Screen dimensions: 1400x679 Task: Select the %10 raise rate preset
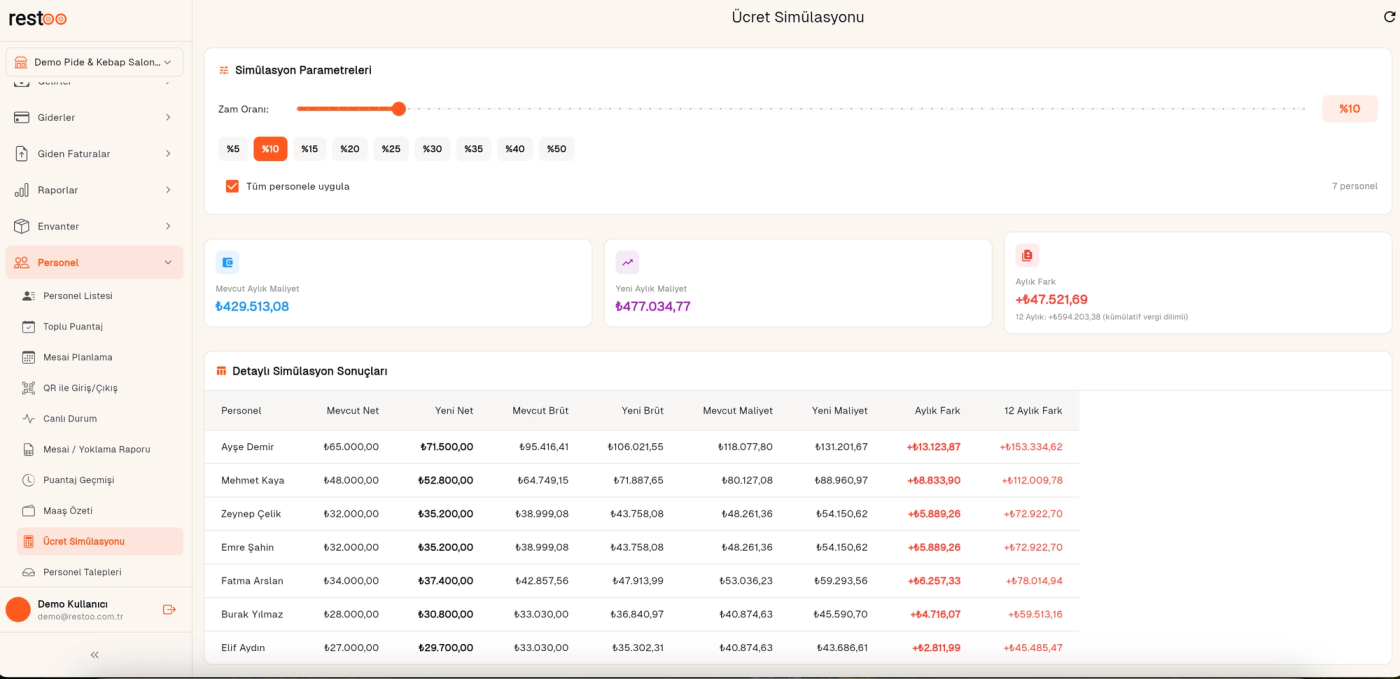(x=270, y=149)
